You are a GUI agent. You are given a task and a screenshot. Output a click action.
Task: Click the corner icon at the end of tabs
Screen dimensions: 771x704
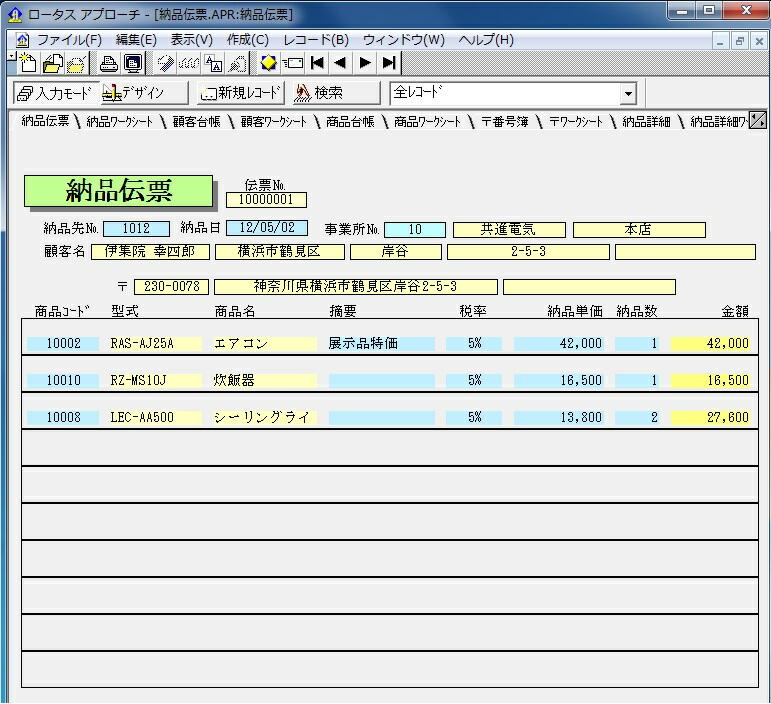757,120
